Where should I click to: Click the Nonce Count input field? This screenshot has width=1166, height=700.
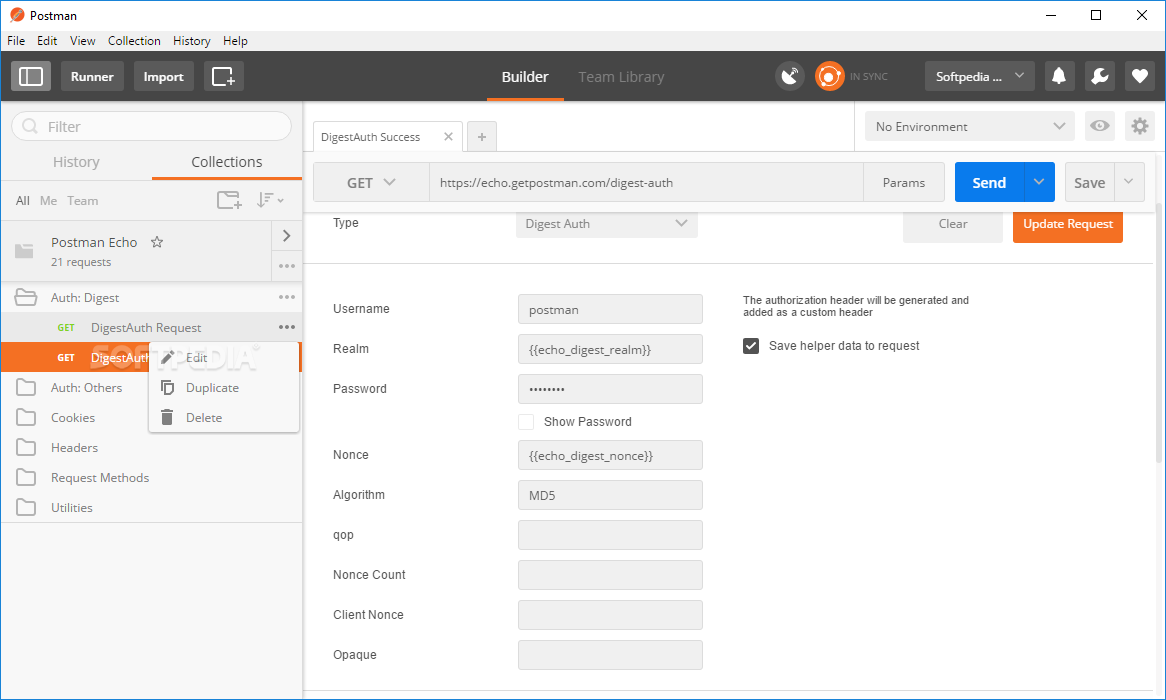pos(610,575)
